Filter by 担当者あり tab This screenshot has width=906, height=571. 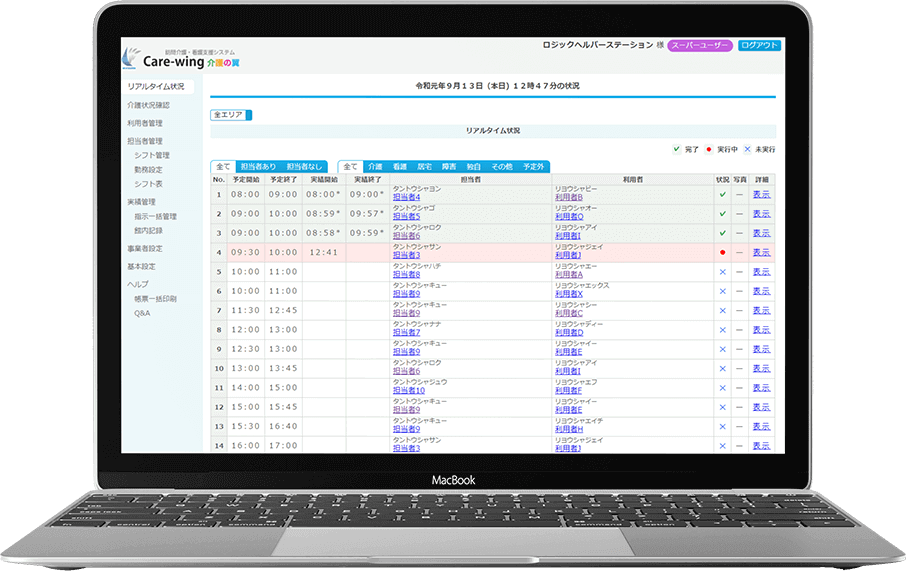257,166
